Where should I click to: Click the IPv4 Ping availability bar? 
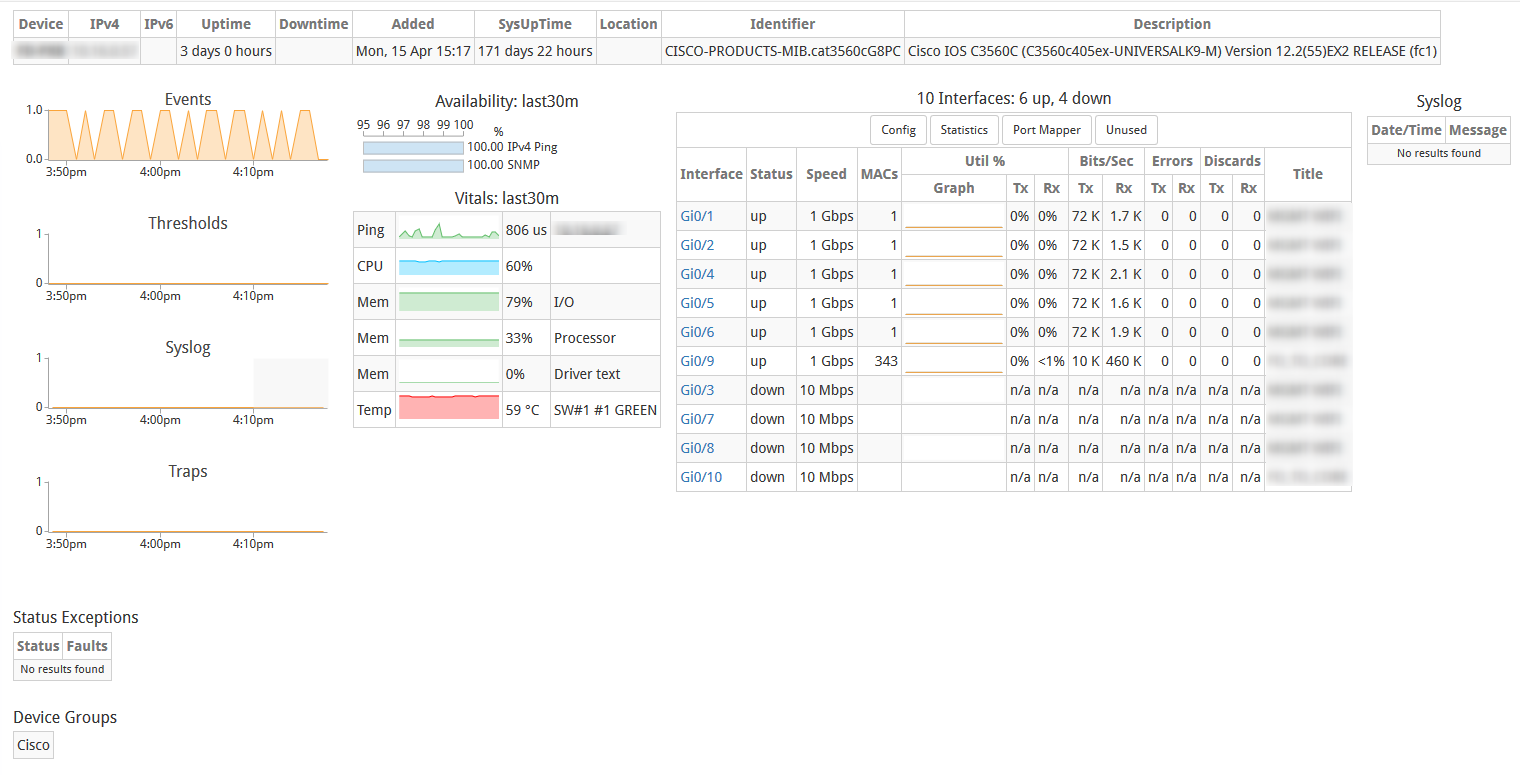click(x=413, y=147)
